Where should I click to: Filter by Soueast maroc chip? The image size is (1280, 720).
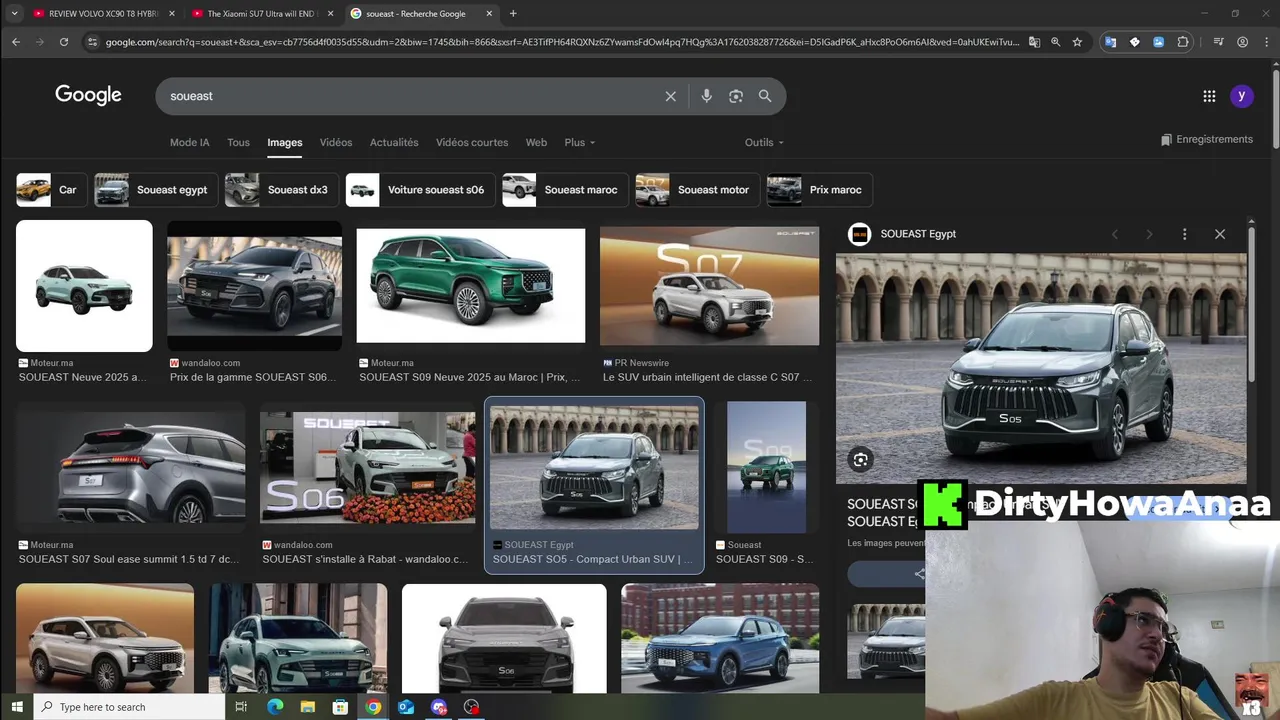point(565,190)
